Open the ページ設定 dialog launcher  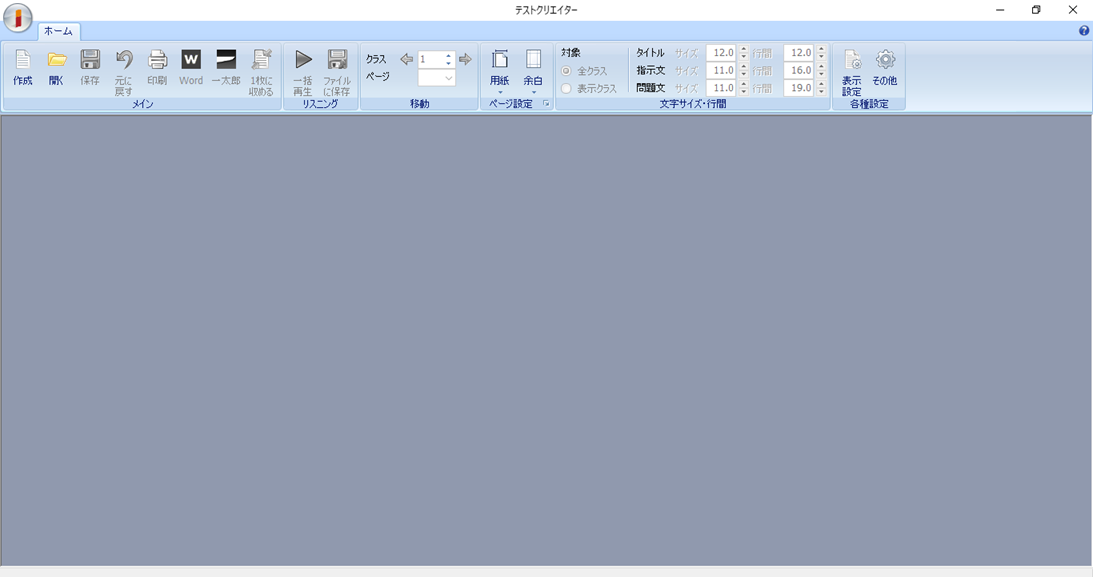click(546, 104)
